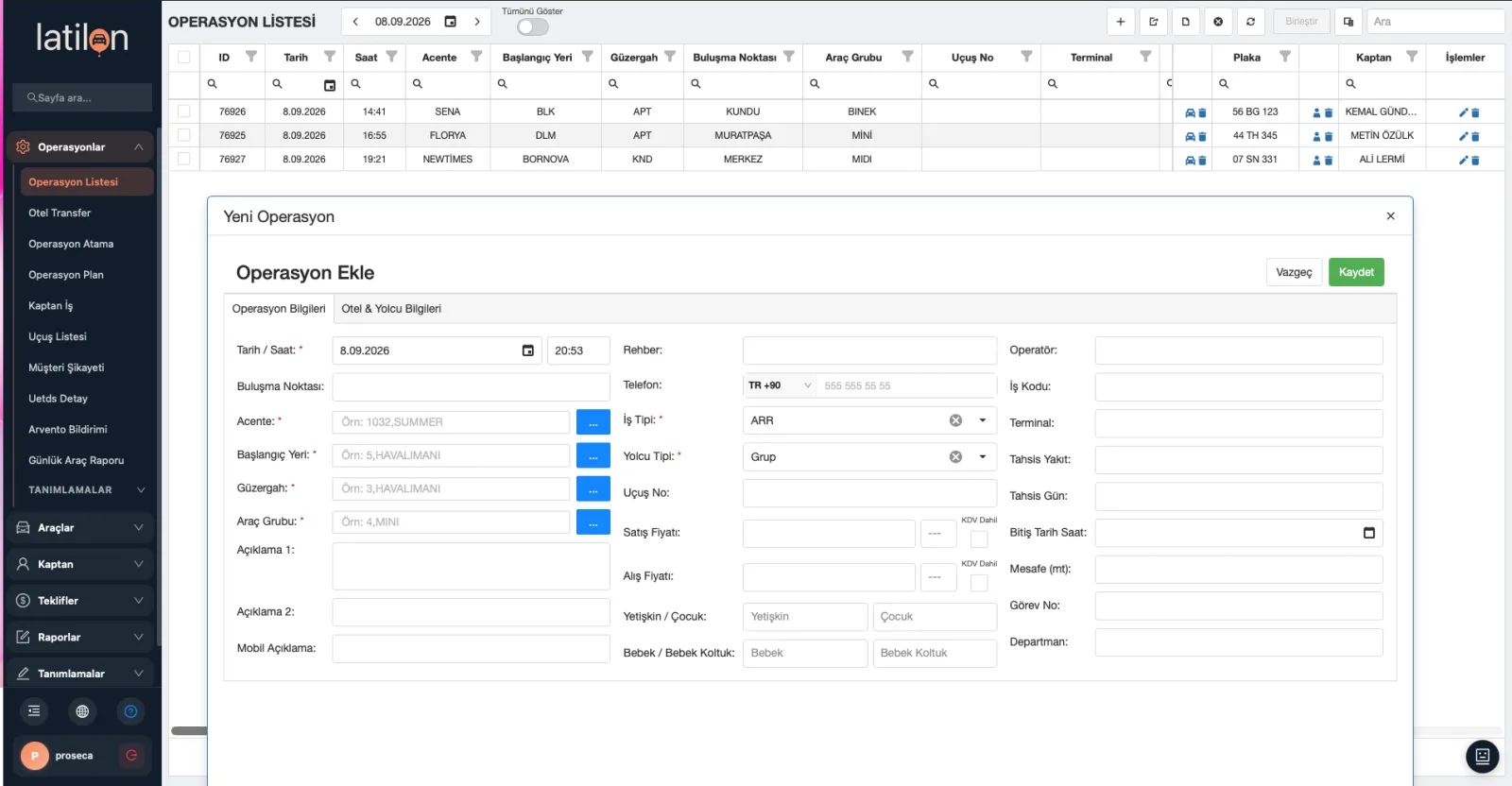Check the select-all checkbox in the table header
This screenshot has width=1512, height=786.
(x=184, y=58)
